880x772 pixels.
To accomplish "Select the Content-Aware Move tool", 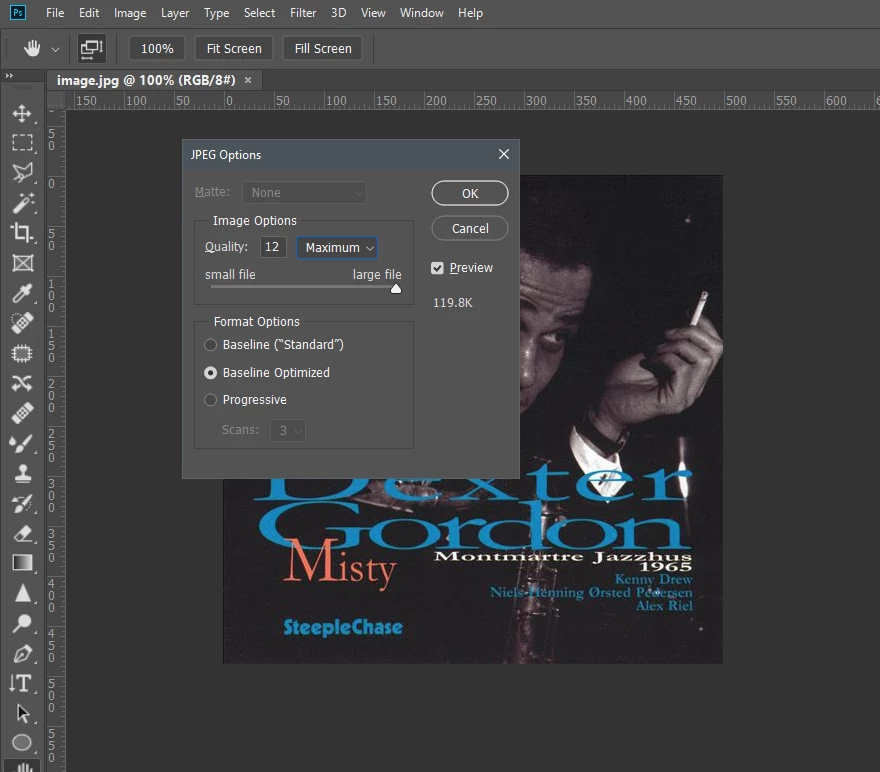I will coord(22,383).
